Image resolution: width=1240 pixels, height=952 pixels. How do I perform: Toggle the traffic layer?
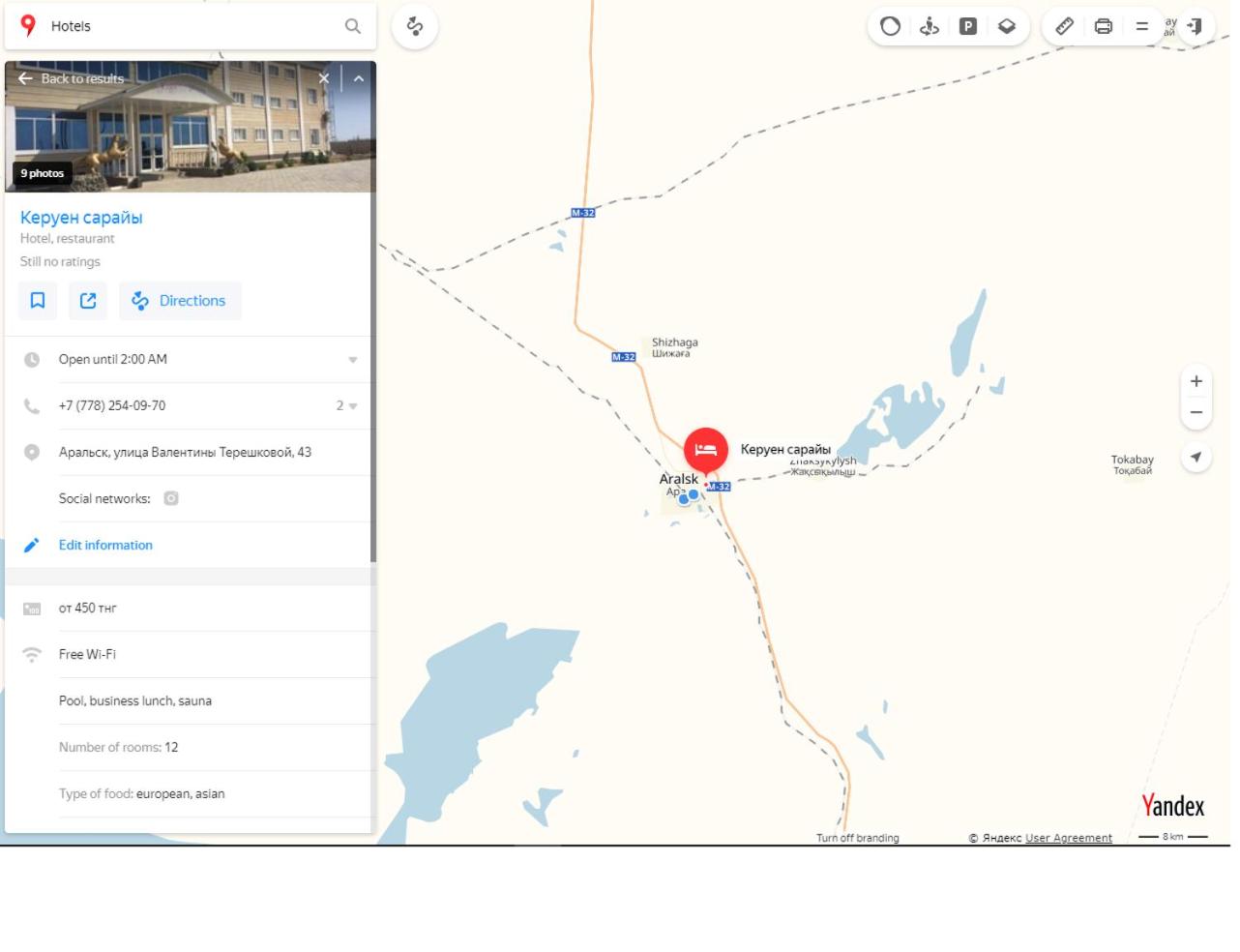click(x=890, y=26)
